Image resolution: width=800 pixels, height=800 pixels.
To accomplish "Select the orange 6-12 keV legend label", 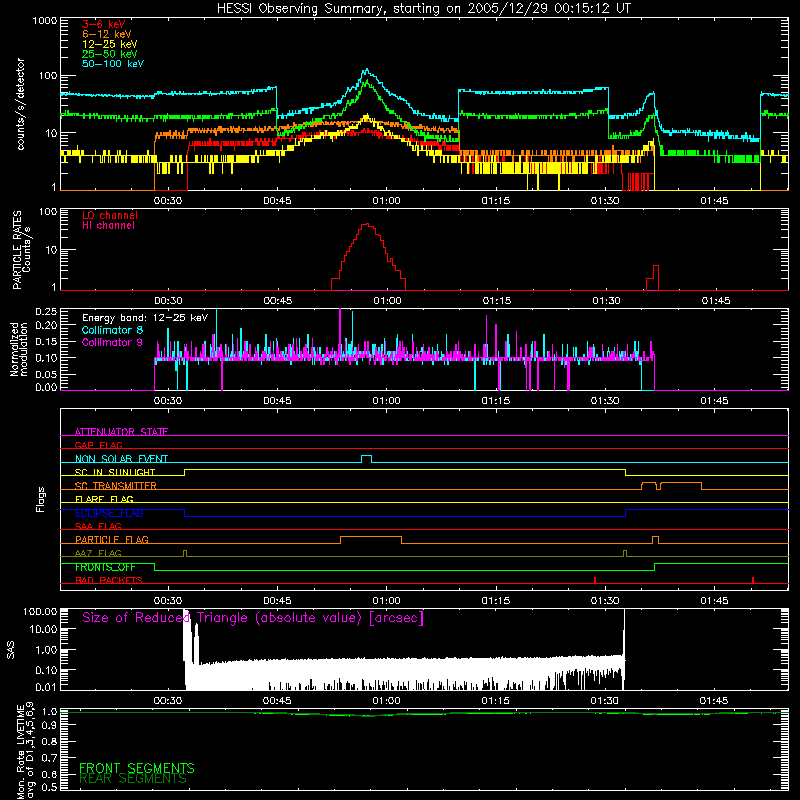I will coord(107,34).
